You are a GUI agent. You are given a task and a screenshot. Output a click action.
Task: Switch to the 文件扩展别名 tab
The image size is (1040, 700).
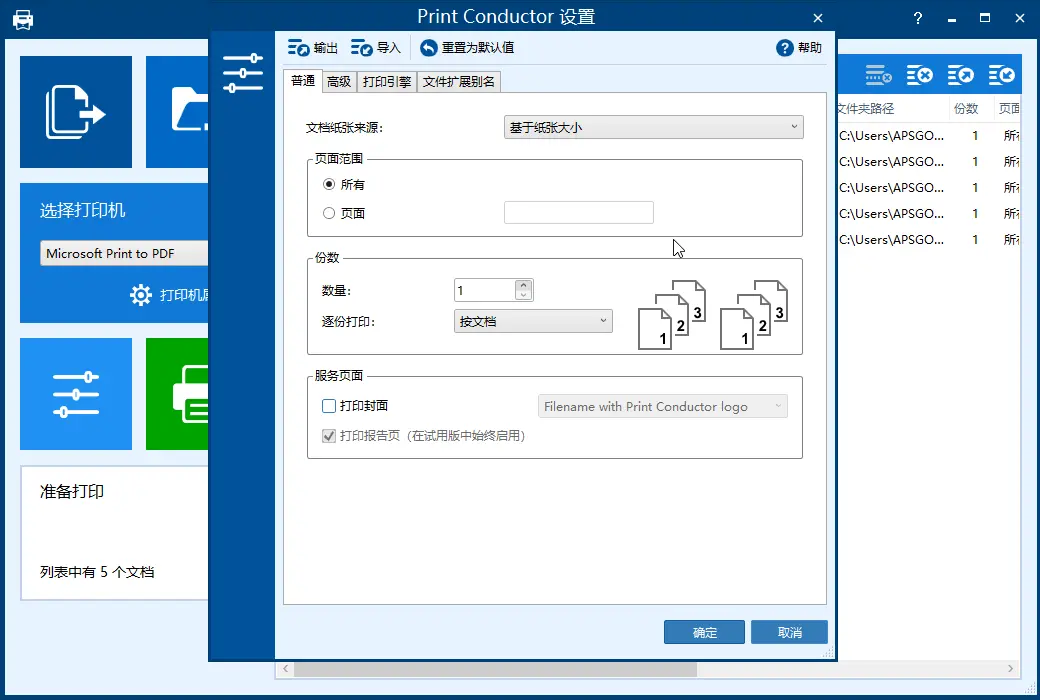coord(458,82)
